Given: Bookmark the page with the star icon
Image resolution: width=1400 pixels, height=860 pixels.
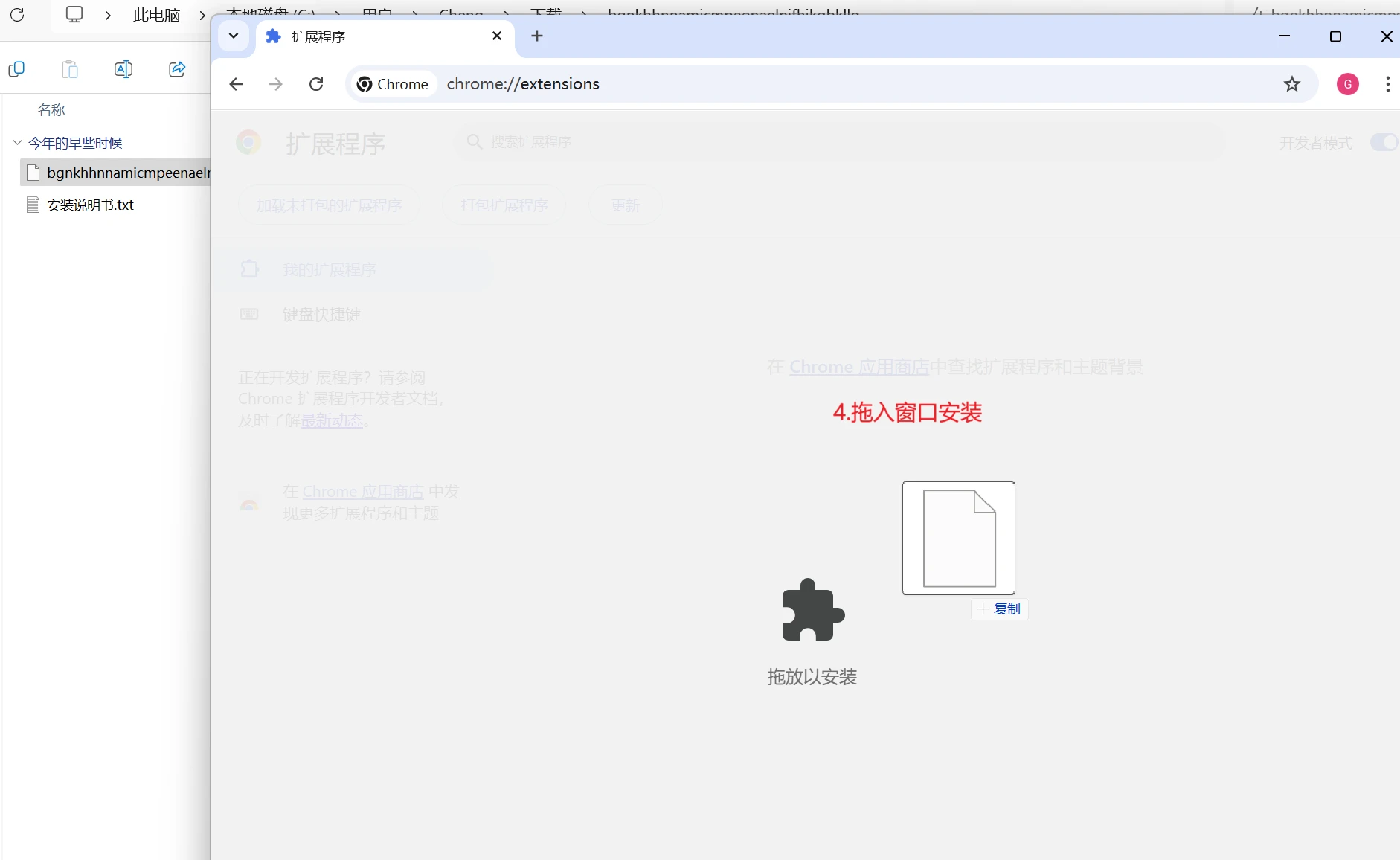Looking at the screenshot, I should point(1293,84).
